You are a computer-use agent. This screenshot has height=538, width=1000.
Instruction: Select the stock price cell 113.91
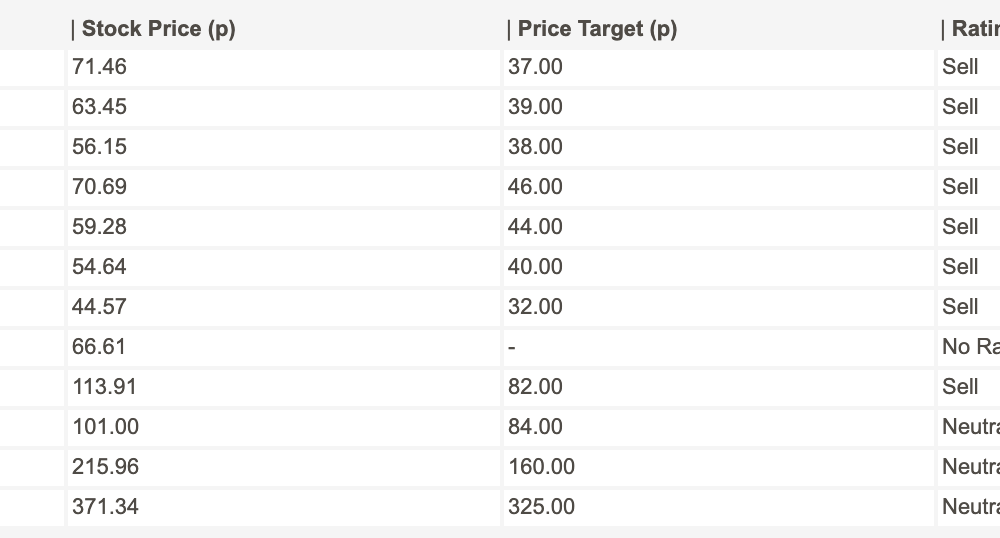pyautogui.click(x=283, y=387)
